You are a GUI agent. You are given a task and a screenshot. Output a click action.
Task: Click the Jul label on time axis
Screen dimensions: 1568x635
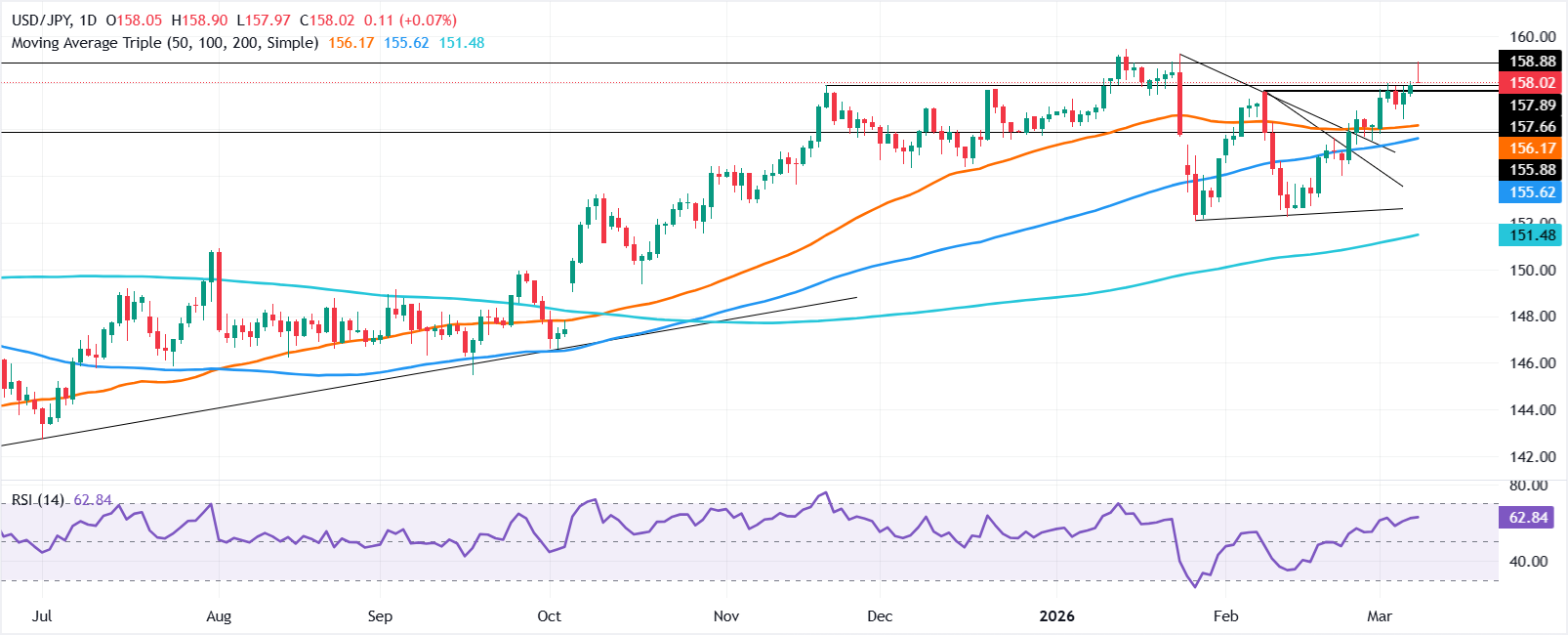click(42, 616)
